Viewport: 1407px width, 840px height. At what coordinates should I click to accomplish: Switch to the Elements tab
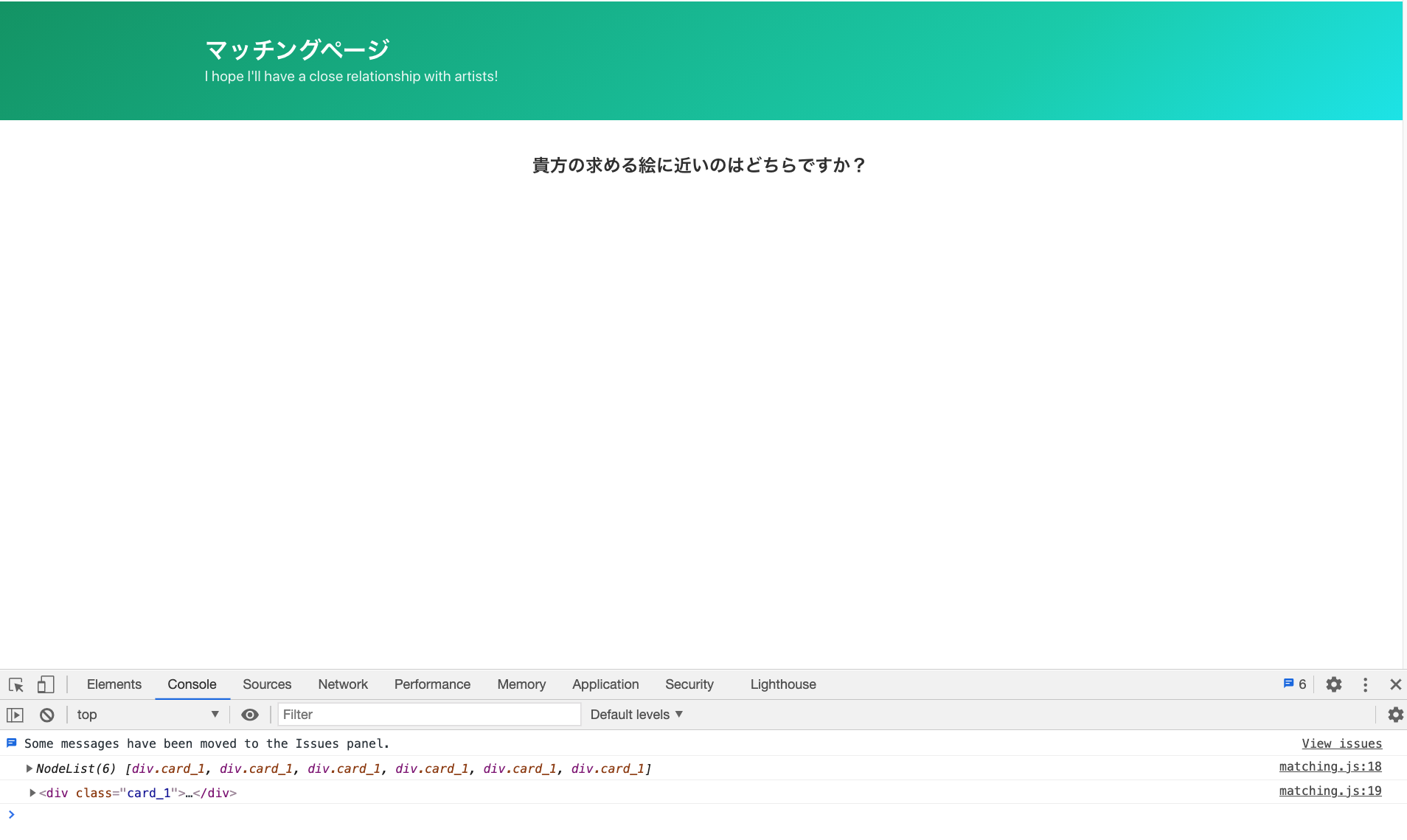114,684
